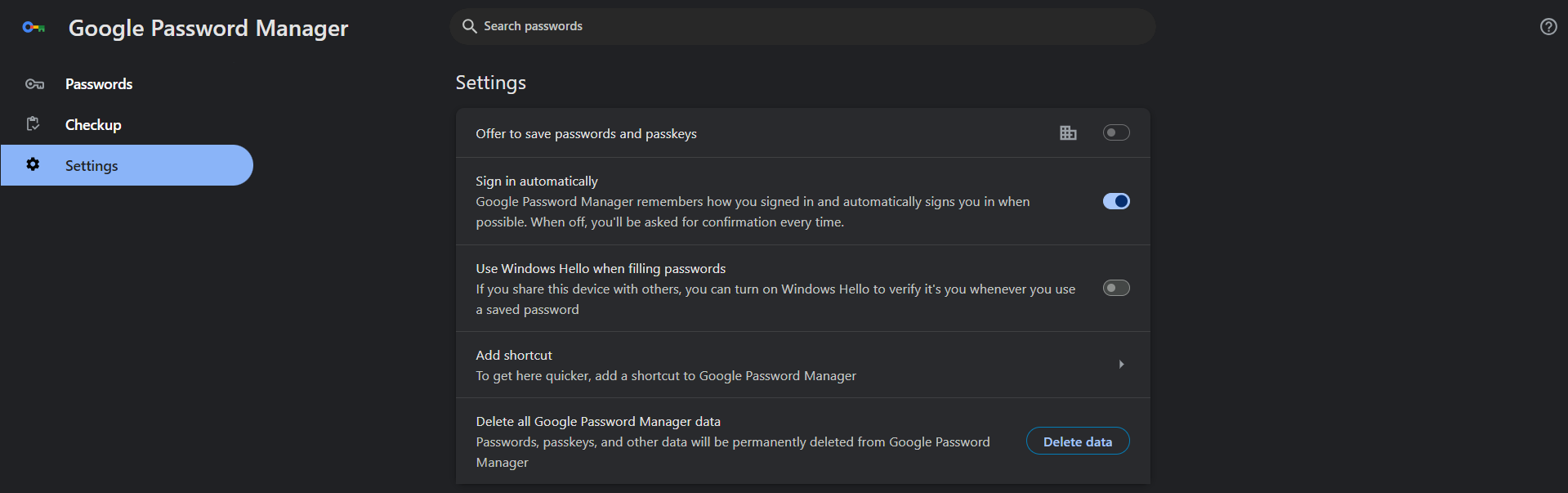
Task: Toggle Offer to save passwords and passkeys
Action: (x=1116, y=132)
